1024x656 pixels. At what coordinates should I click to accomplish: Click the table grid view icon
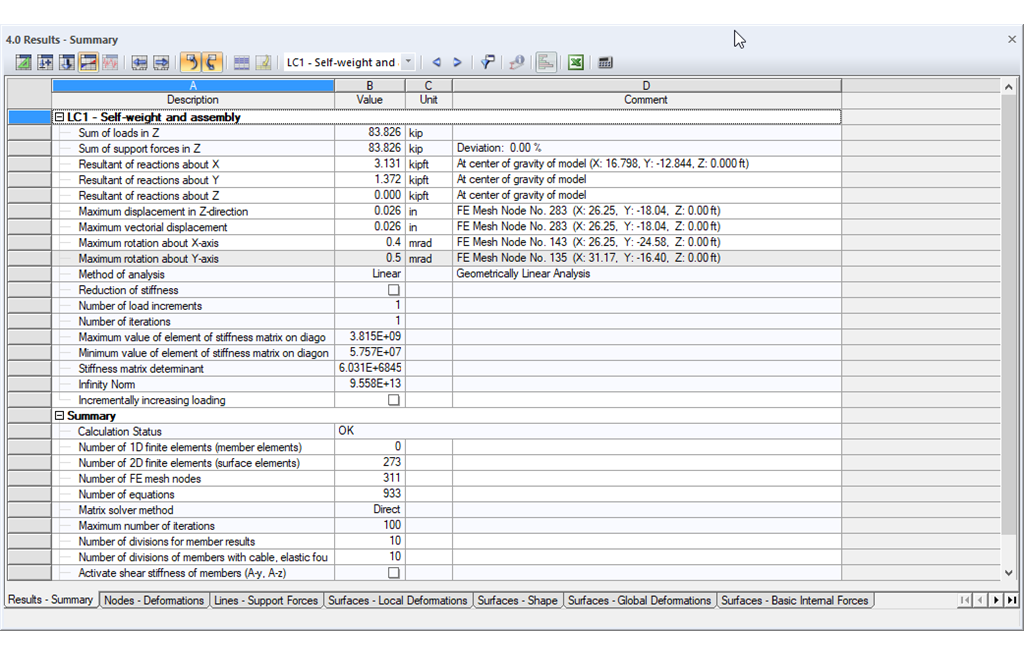tap(242, 63)
